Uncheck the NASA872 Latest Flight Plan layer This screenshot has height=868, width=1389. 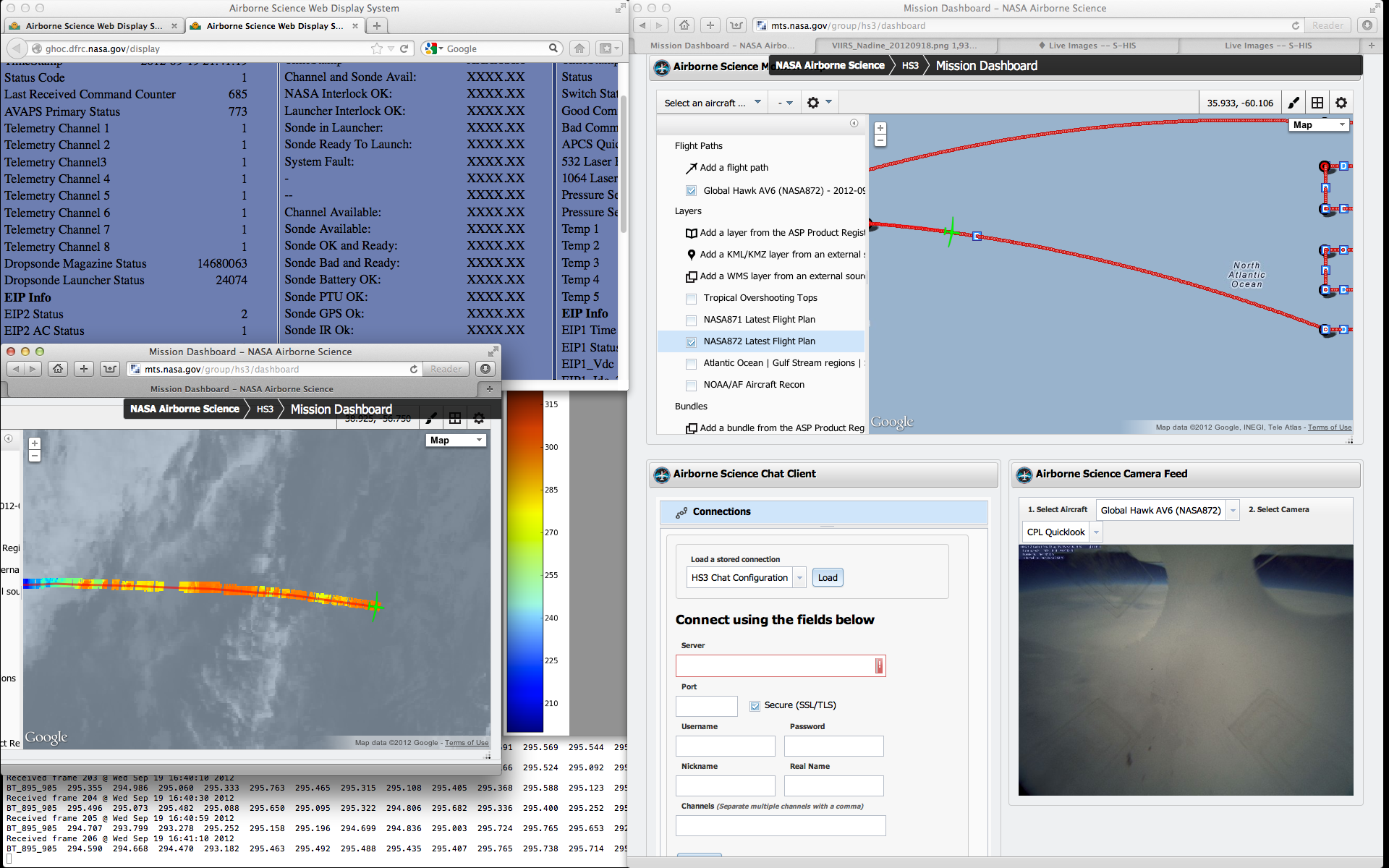pyautogui.click(x=691, y=341)
